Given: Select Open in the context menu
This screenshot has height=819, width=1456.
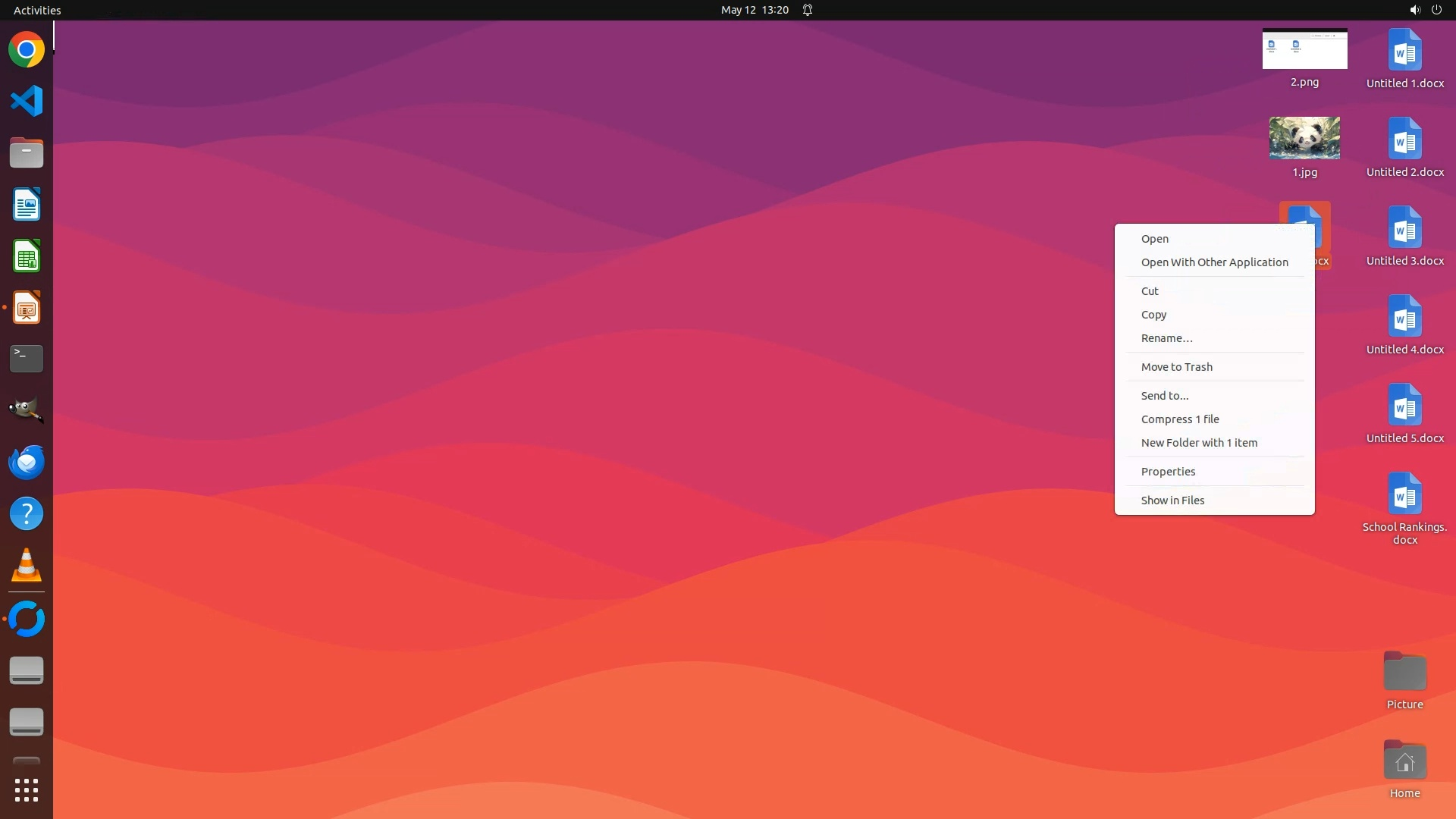Looking at the screenshot, I should click(x=1155, y=239).
